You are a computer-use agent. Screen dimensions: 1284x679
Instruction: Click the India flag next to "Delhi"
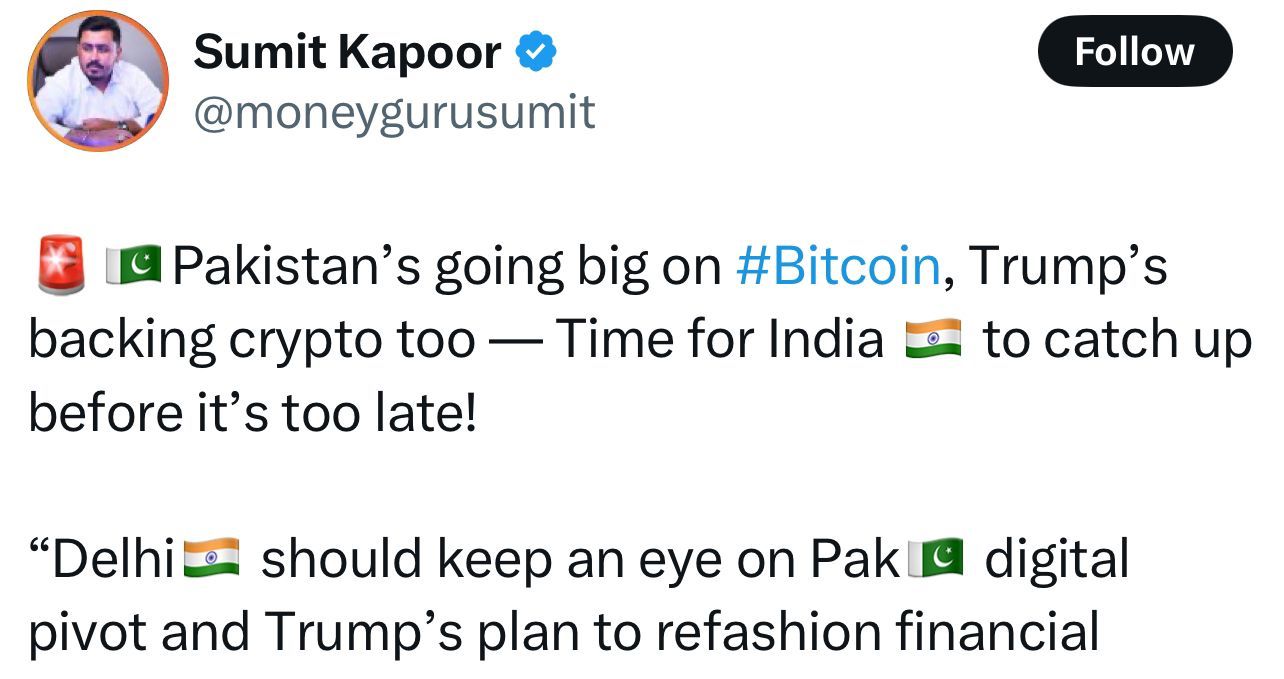click(x=212, y=557)
